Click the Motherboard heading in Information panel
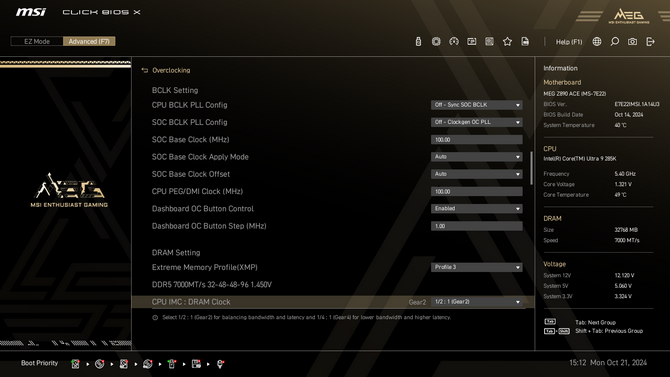 (562, 82)
